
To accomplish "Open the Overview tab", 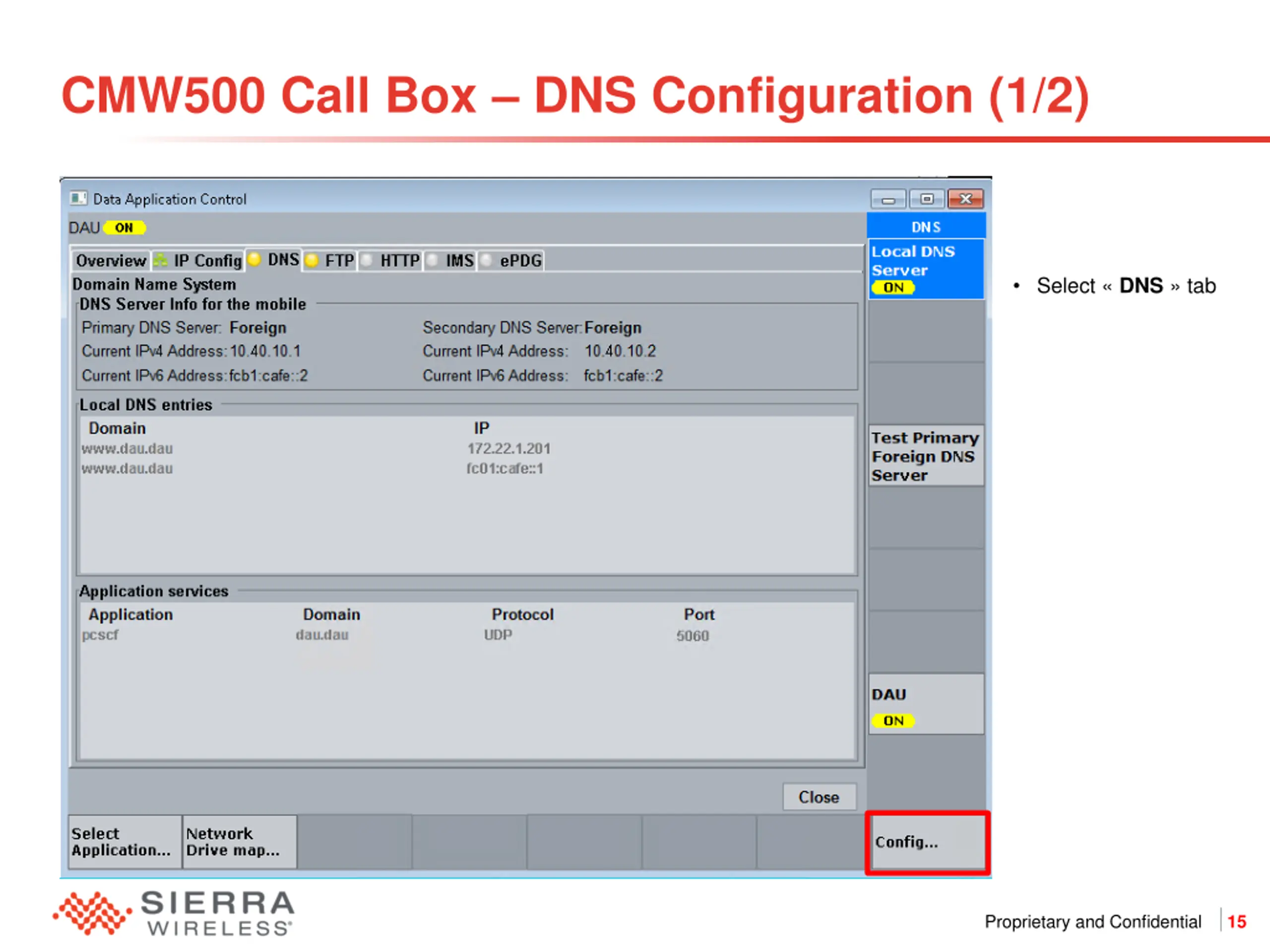I will tap(111, 260).
